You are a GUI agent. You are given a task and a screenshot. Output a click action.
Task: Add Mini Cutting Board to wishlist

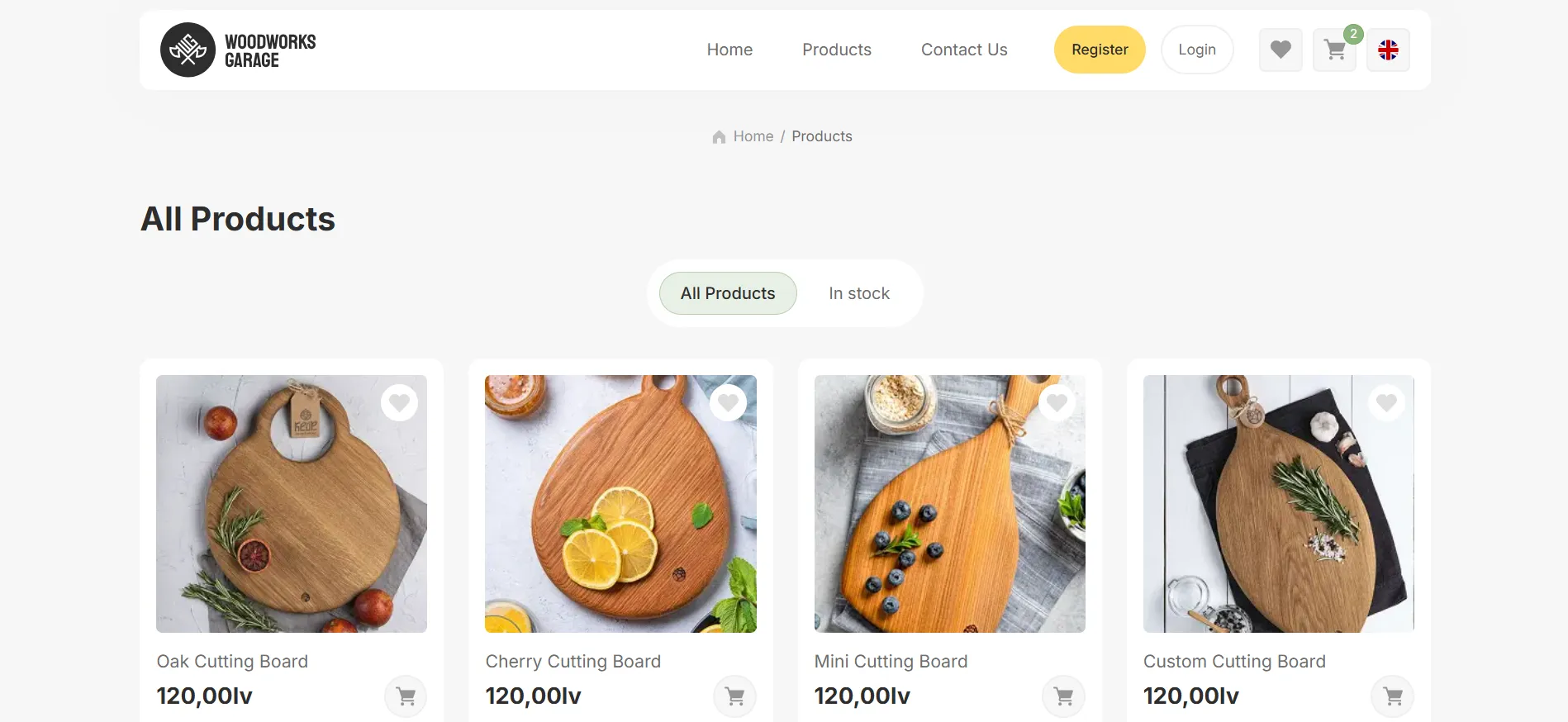coord(1057,403)
